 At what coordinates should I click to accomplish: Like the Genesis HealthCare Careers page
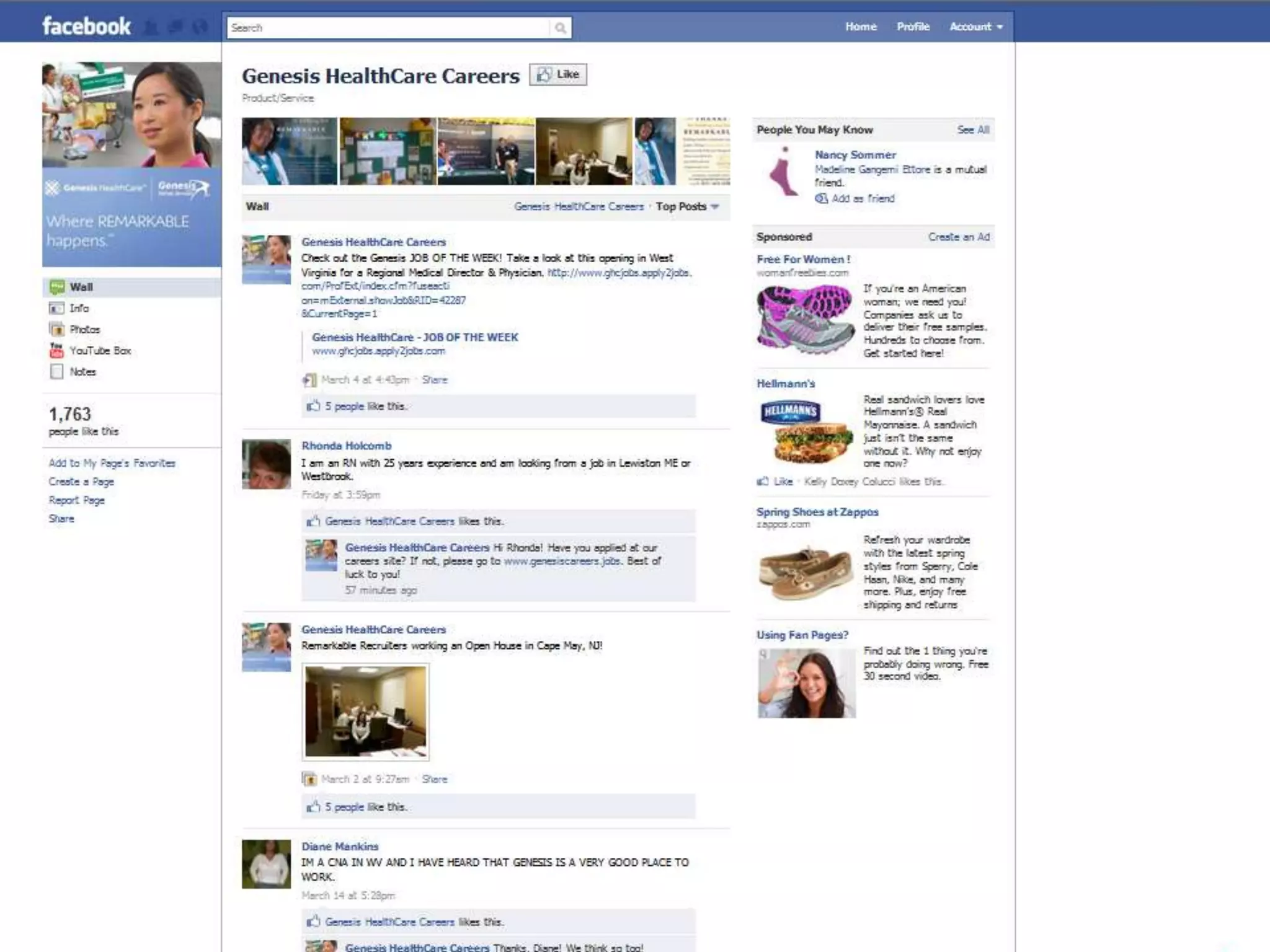point(558,75)
